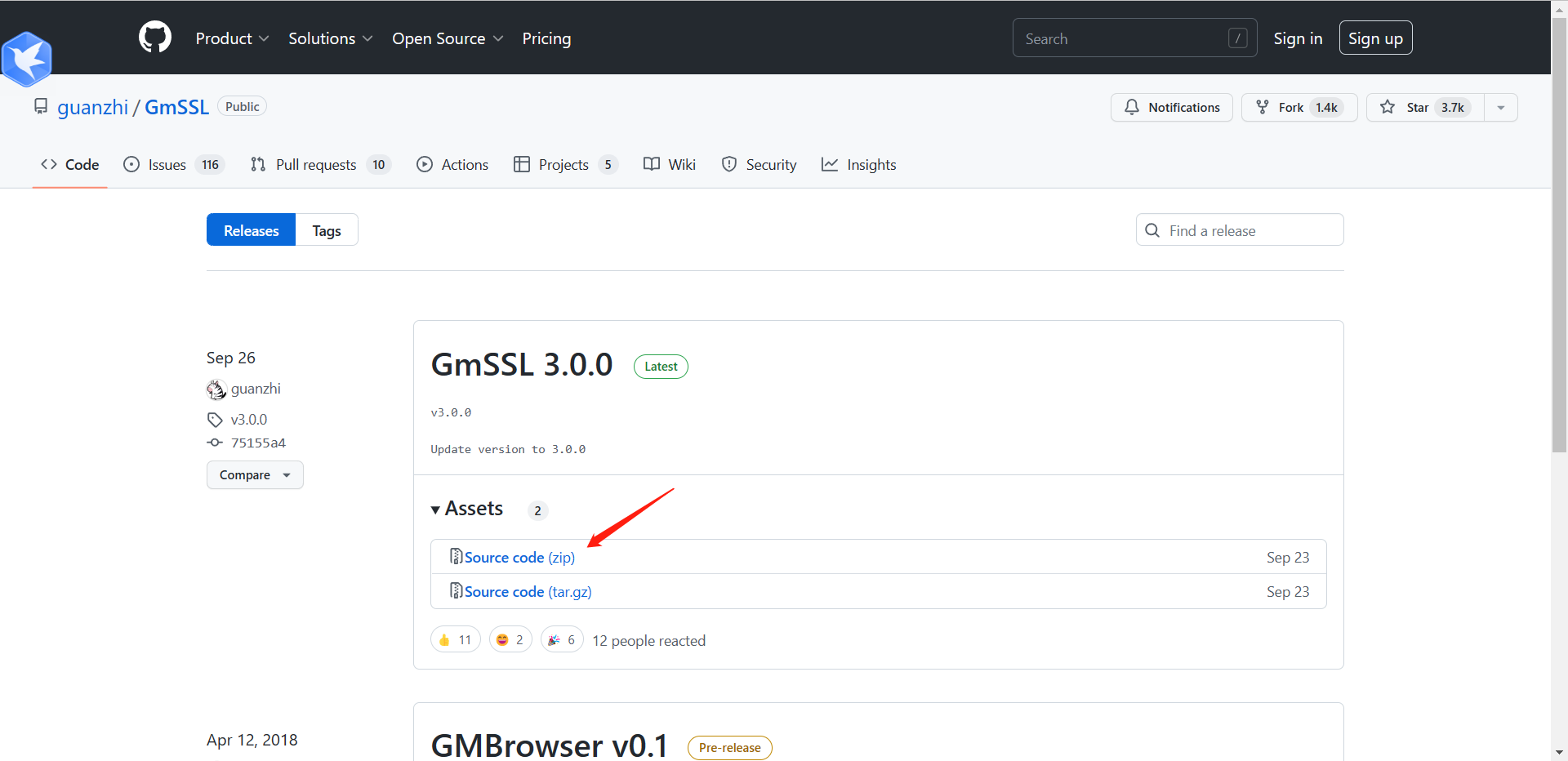Open the star lists dropdown arrow
Screen dimensions: 1568x761
pyautogui.click(x=1501, y=107)
